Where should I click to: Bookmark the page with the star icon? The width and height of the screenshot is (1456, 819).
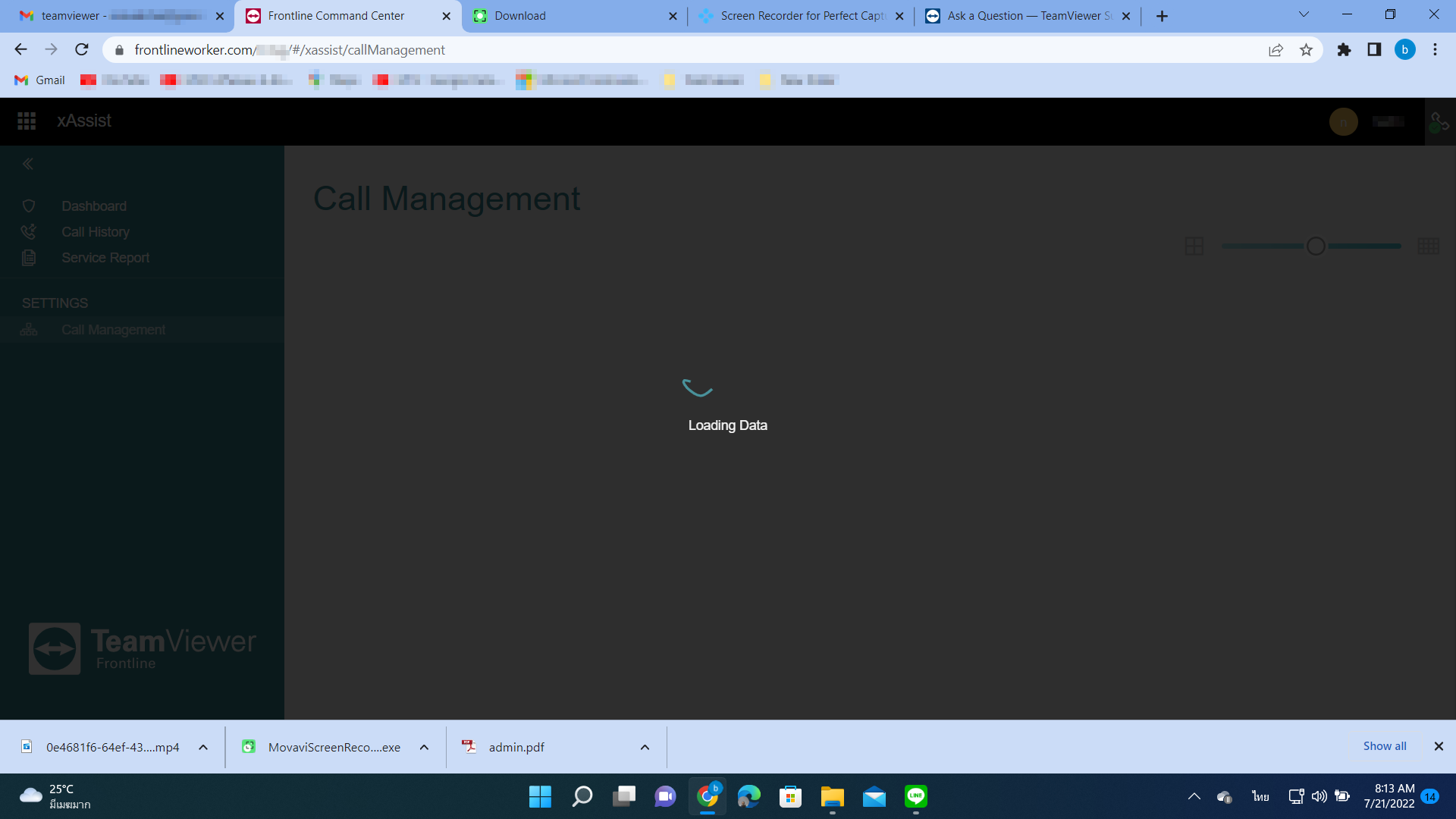1307,49
